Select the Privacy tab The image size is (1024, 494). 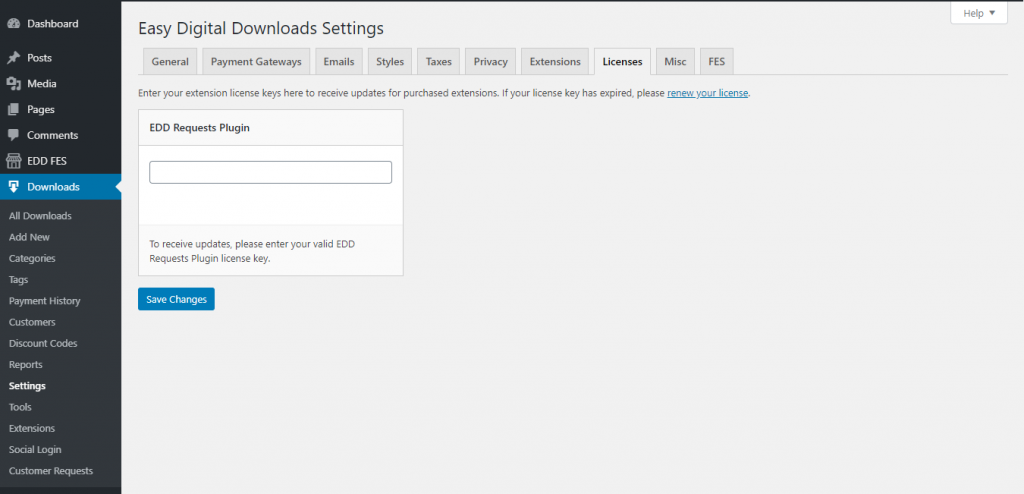click(490, 61)
